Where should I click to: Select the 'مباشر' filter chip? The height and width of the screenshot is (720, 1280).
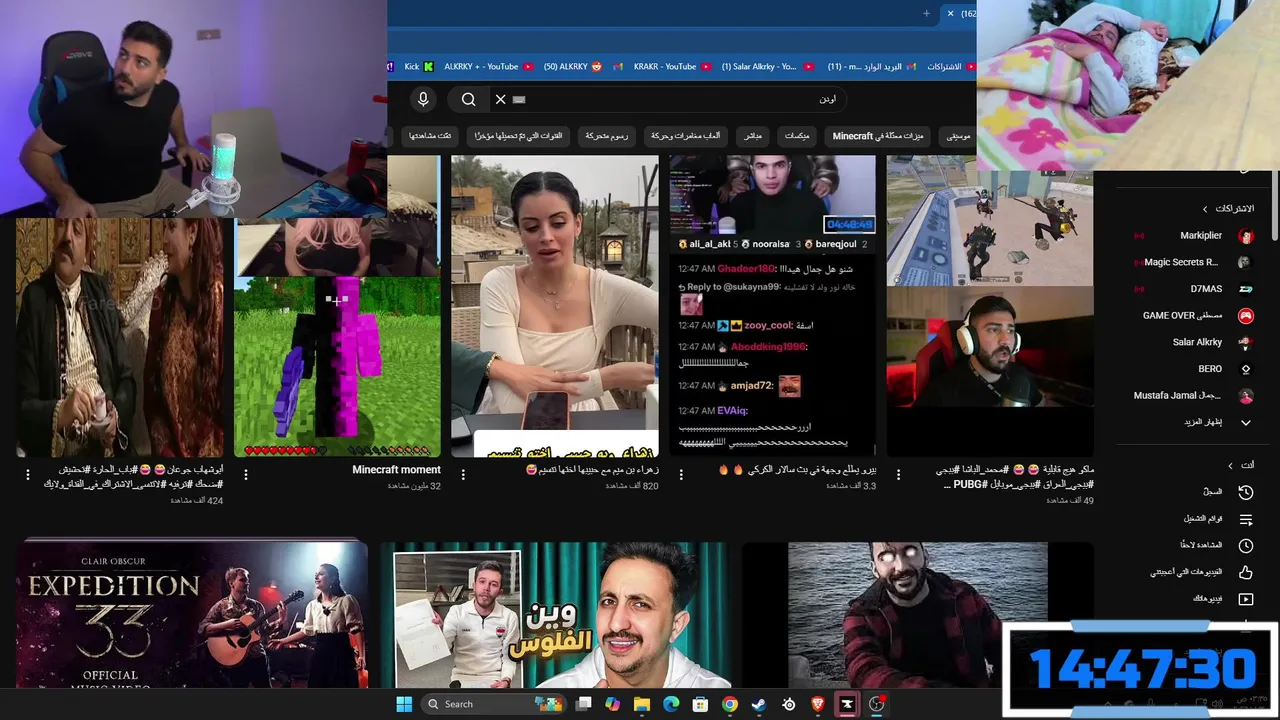[753, 136]
